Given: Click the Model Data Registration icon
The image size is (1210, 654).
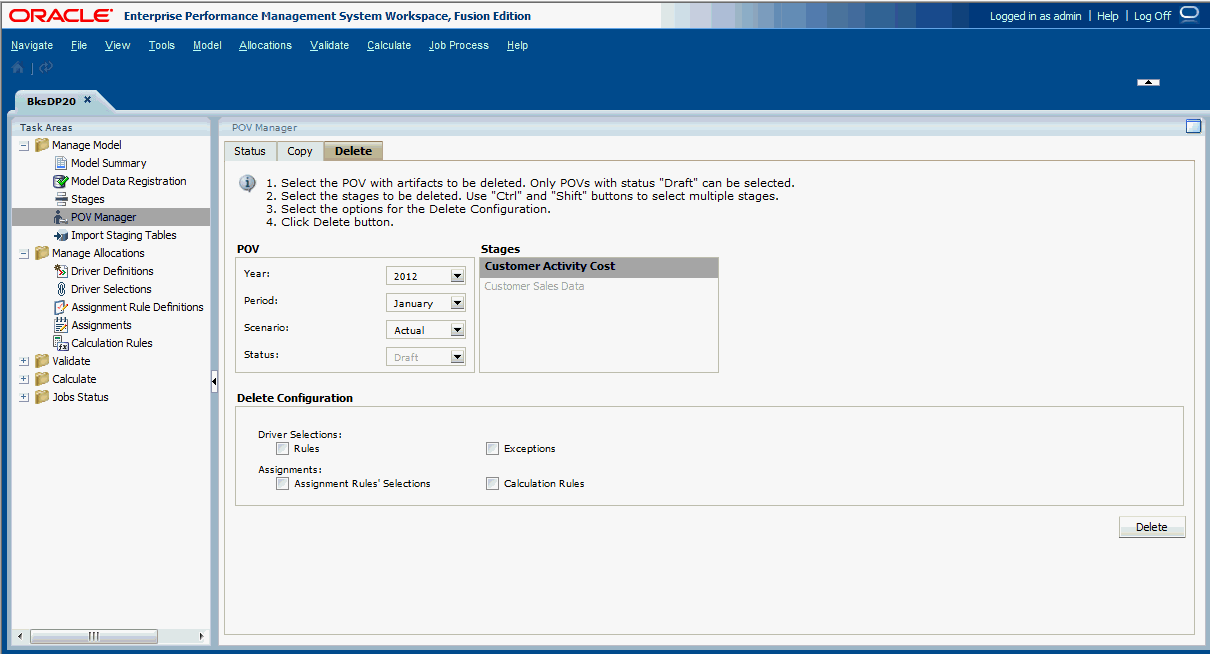Looking at the screenshot, I should tap(61, 181).
